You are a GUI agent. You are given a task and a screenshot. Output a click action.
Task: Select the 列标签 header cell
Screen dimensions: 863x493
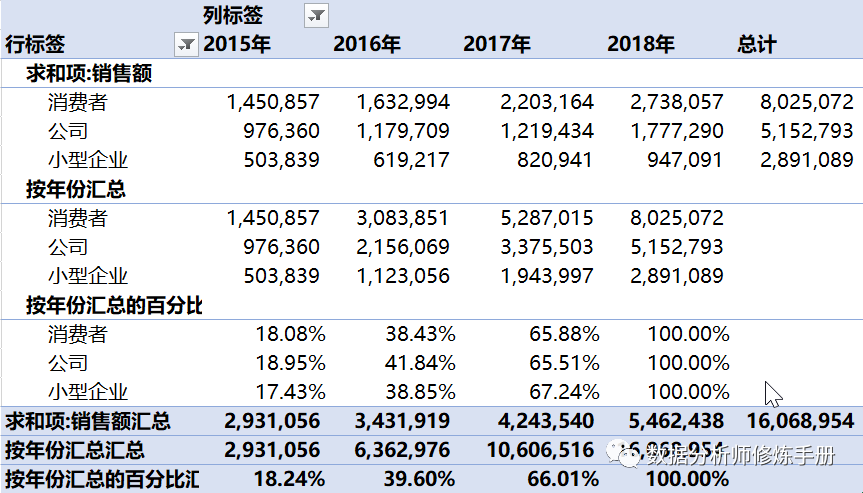(233, 15)
